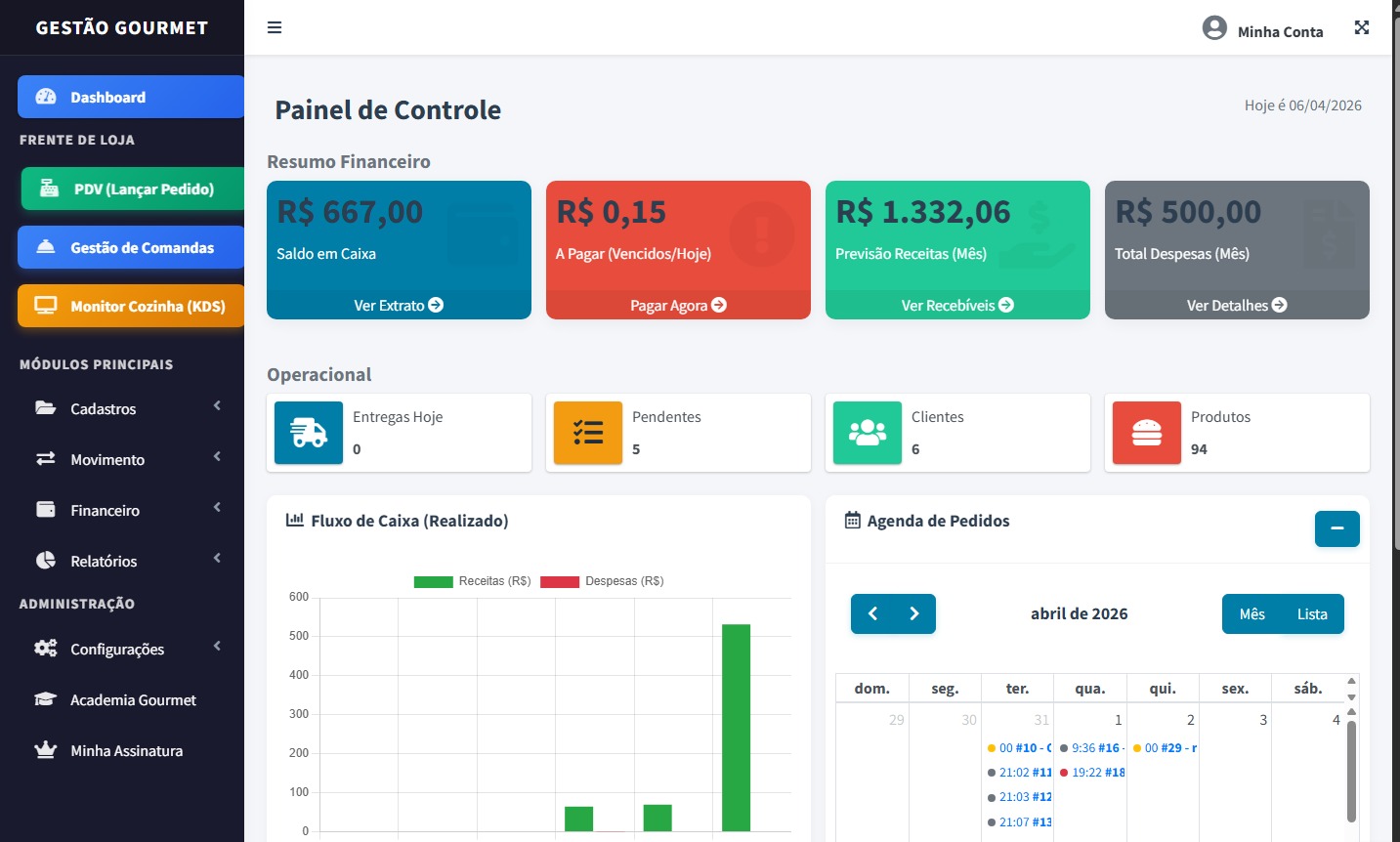Click Ver Recebíveis link

(x=957, y=305)
